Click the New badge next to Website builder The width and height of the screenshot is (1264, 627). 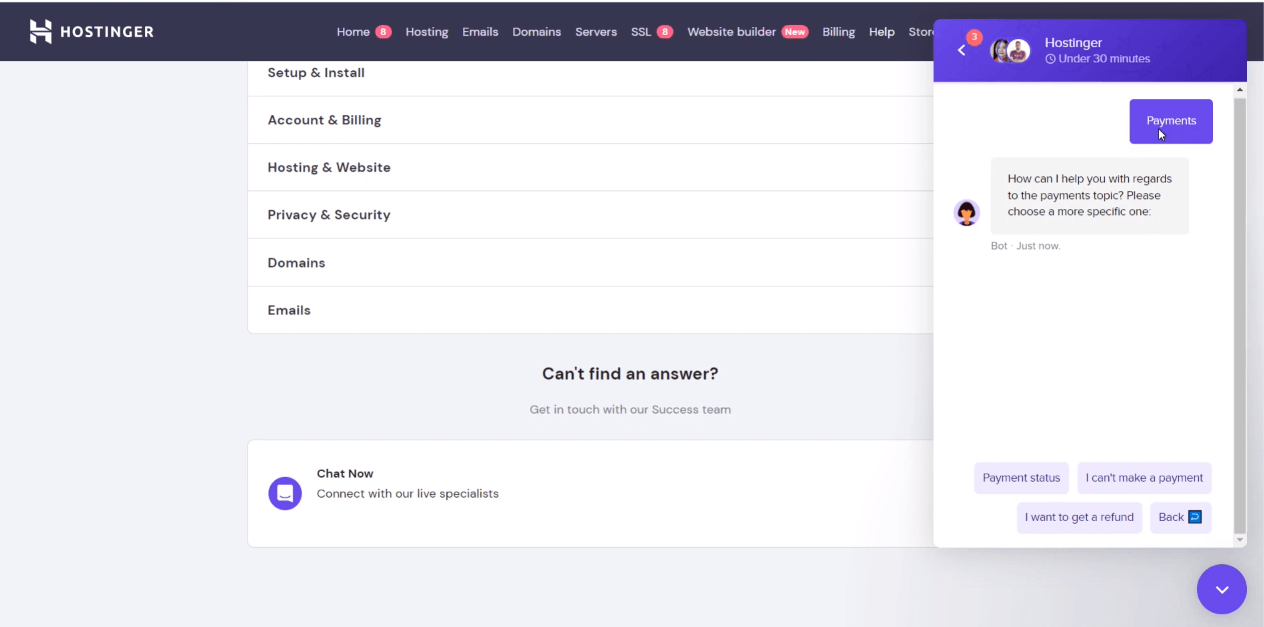[x=795, y=31]
